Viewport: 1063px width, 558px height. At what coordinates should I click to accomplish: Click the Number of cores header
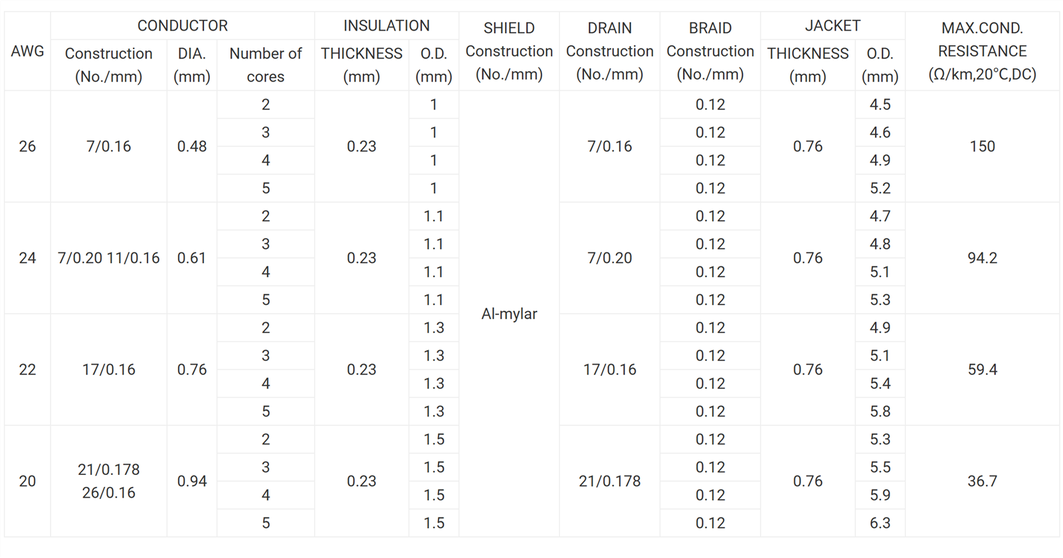tap(265, 65)
